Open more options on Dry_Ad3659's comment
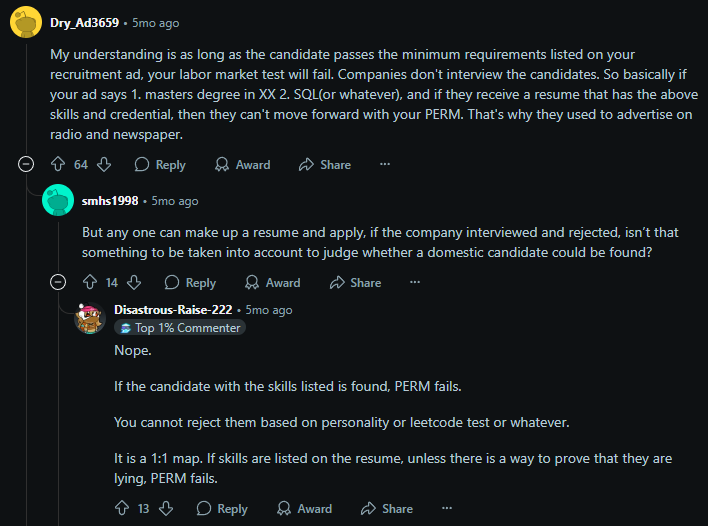Screen dimensions: 708x526 [385, 165]
